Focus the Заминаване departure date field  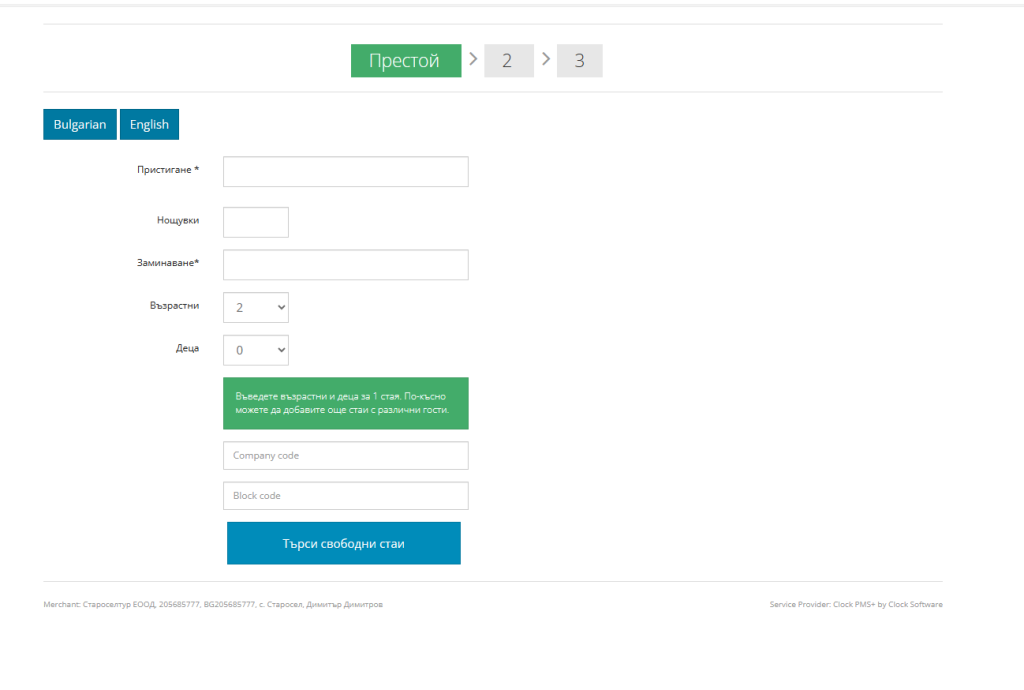[345, 265]
